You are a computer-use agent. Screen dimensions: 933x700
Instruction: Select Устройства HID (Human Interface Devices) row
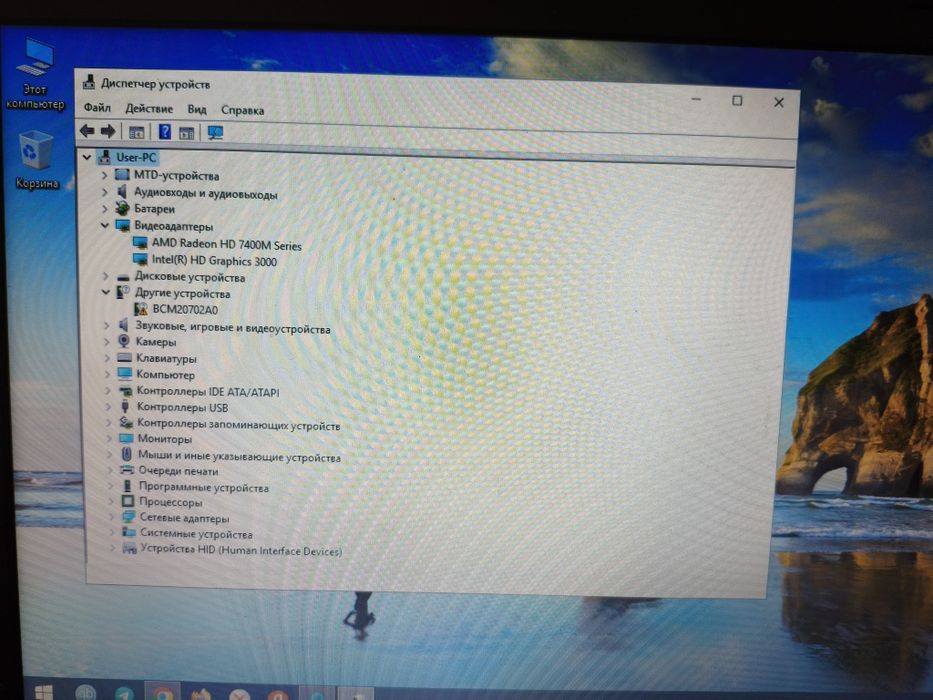click(241, 550)
